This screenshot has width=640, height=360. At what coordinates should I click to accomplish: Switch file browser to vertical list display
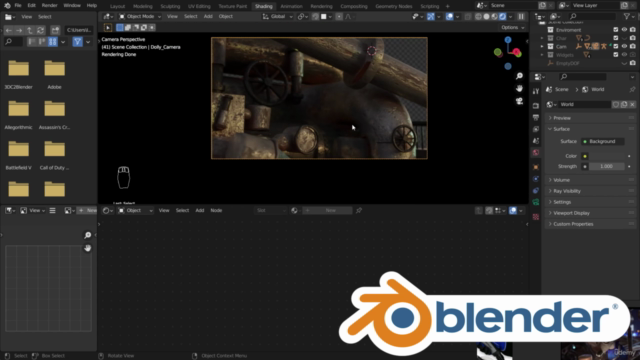point(31,42)
